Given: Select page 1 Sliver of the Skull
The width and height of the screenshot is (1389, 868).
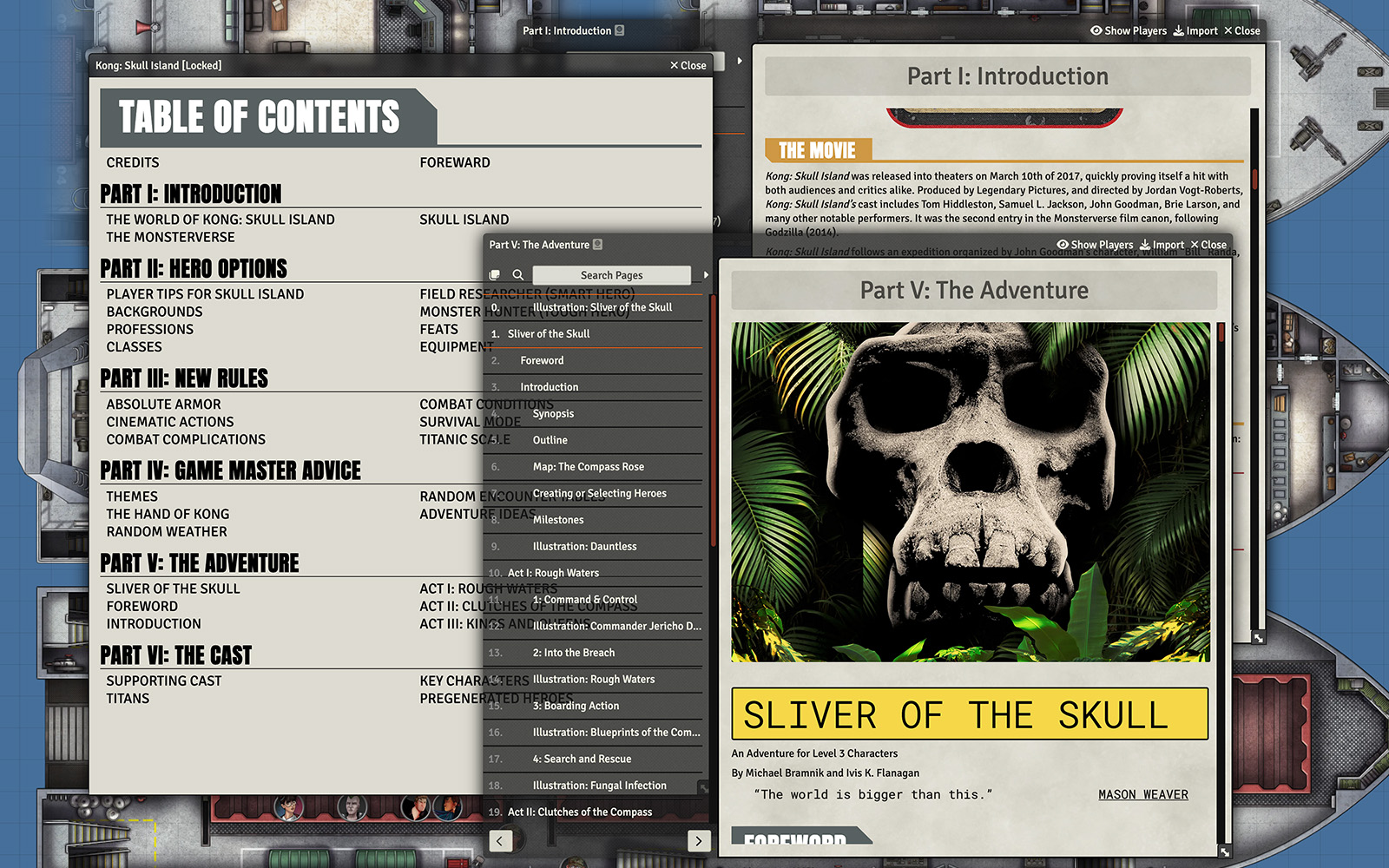Looking at the screenshot, I should click(x=593, y=334).
